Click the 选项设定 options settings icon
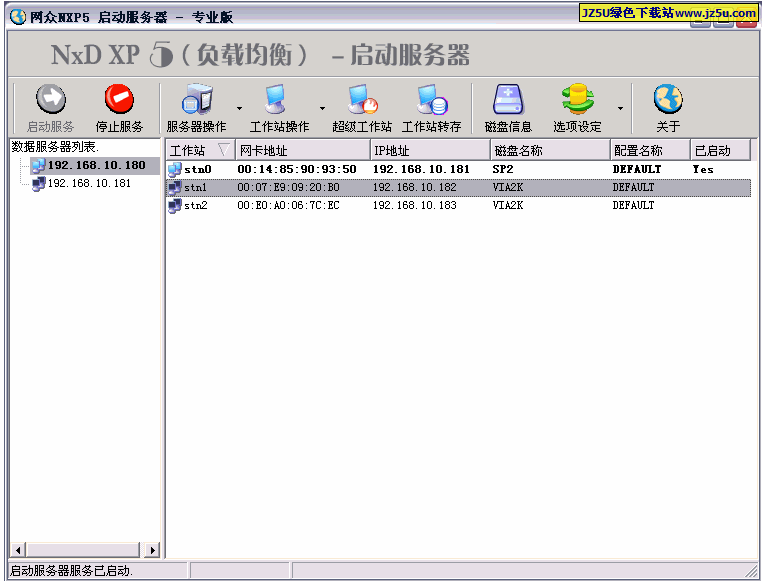762x581 pixels. [x=578, y=99]
